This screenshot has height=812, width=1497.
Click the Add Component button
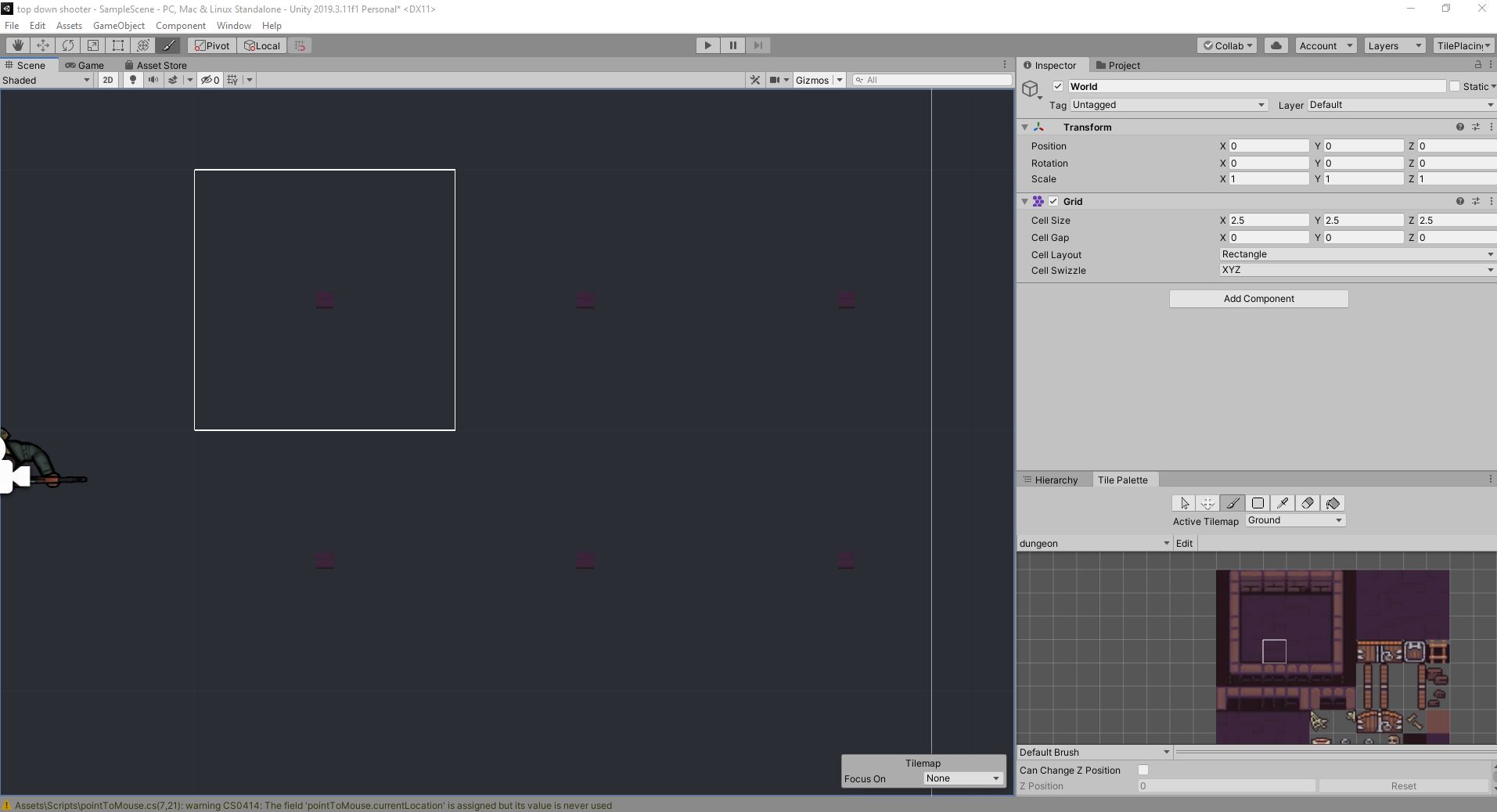coord(1258,298)
